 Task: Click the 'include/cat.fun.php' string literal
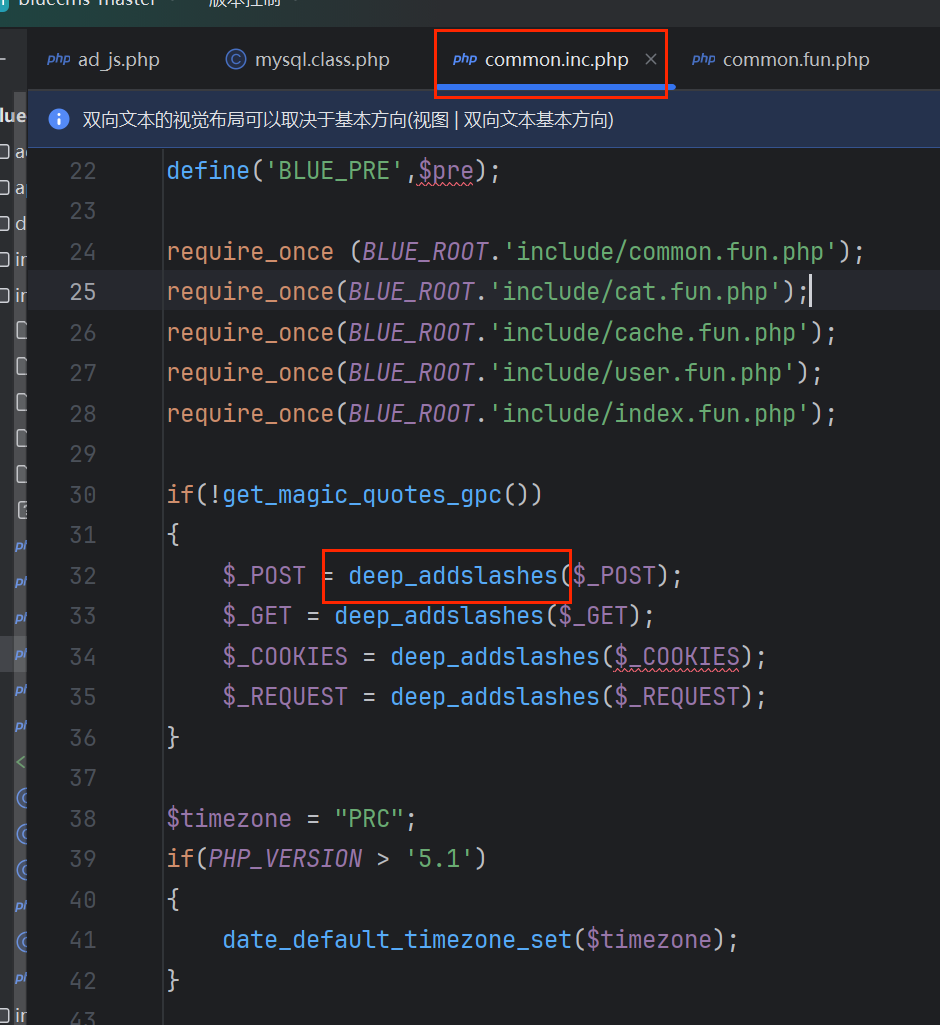click(x=641, y=292)
